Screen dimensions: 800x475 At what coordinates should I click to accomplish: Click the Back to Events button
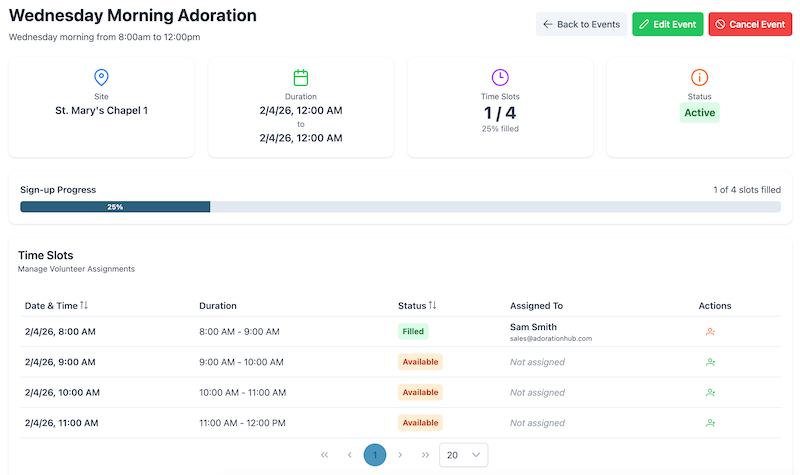click(x=582, y=24)
